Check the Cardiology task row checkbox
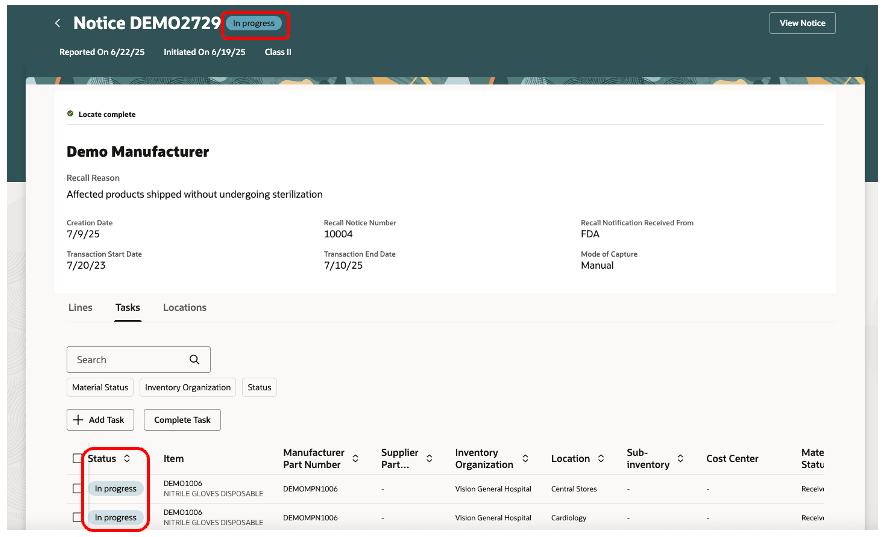885x537 pixels. 77,517
